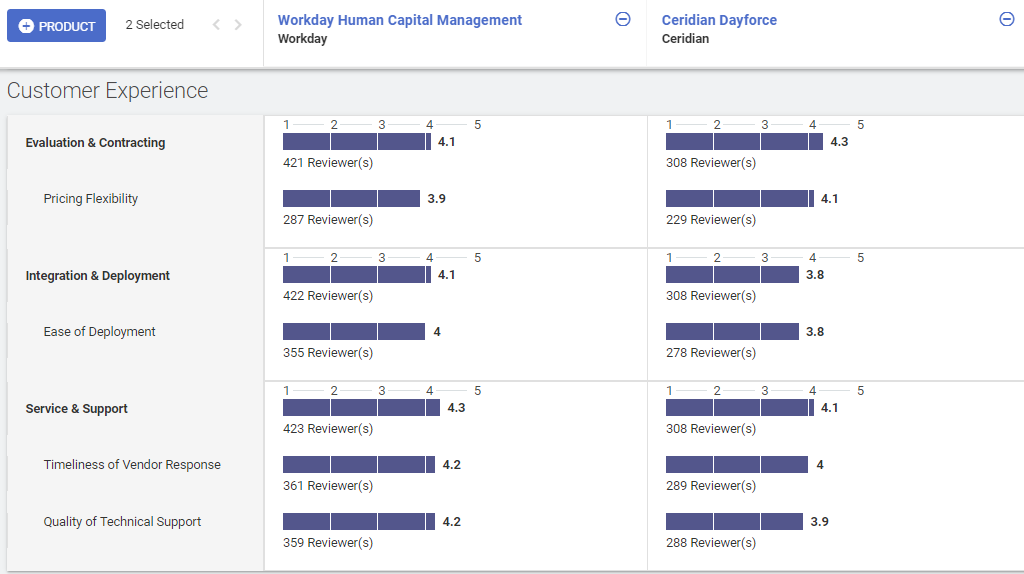1024x574 pixels.
Task: Click '355 Reviewer(s)' under Workday
Action: [x=328, y=353]
